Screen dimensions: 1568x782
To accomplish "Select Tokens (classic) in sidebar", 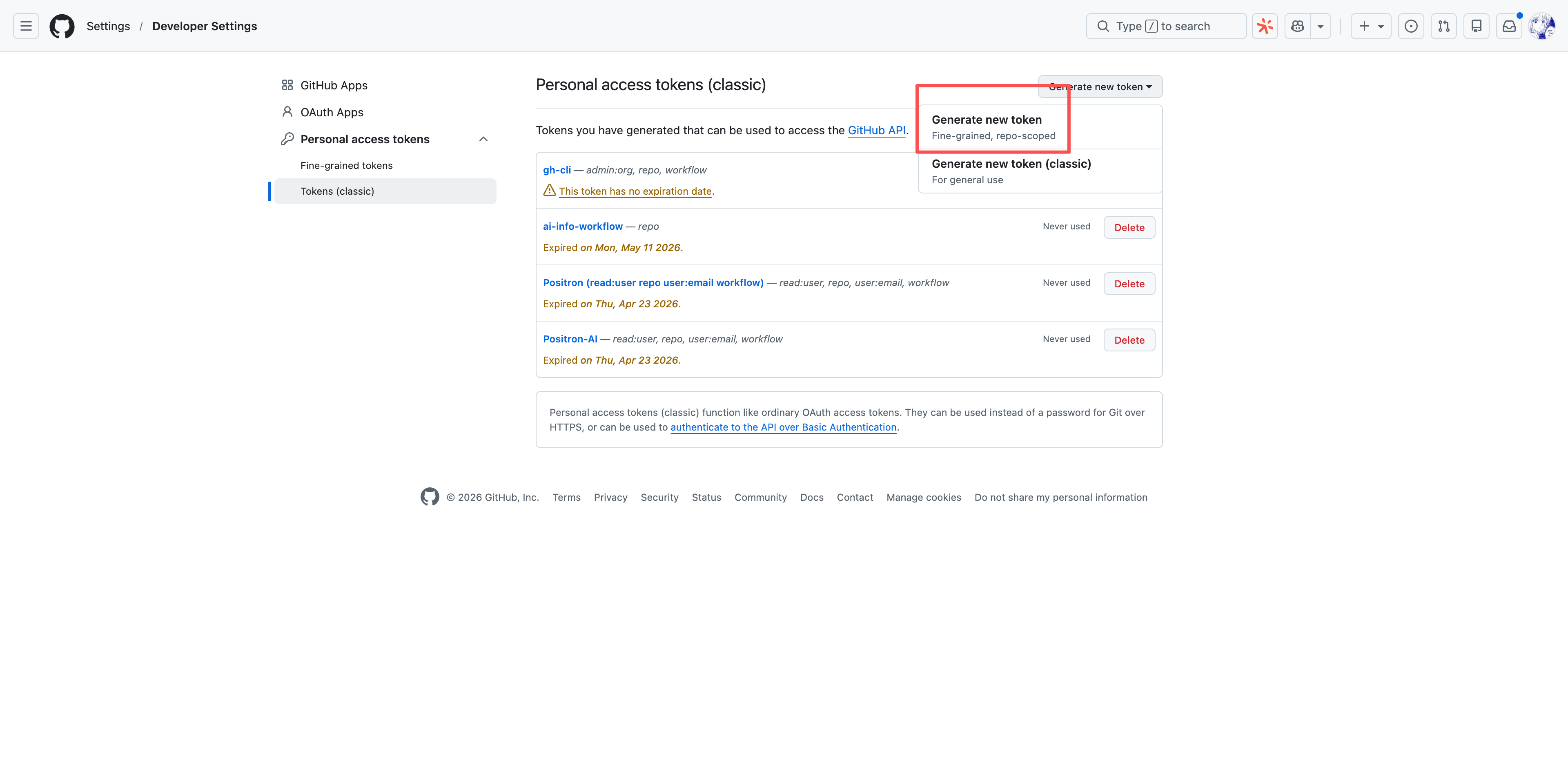I will (x=385, y=191).
